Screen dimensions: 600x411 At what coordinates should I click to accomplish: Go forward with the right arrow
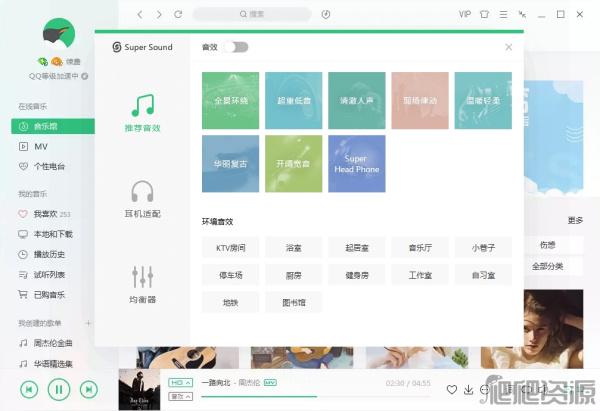(159, 15)
